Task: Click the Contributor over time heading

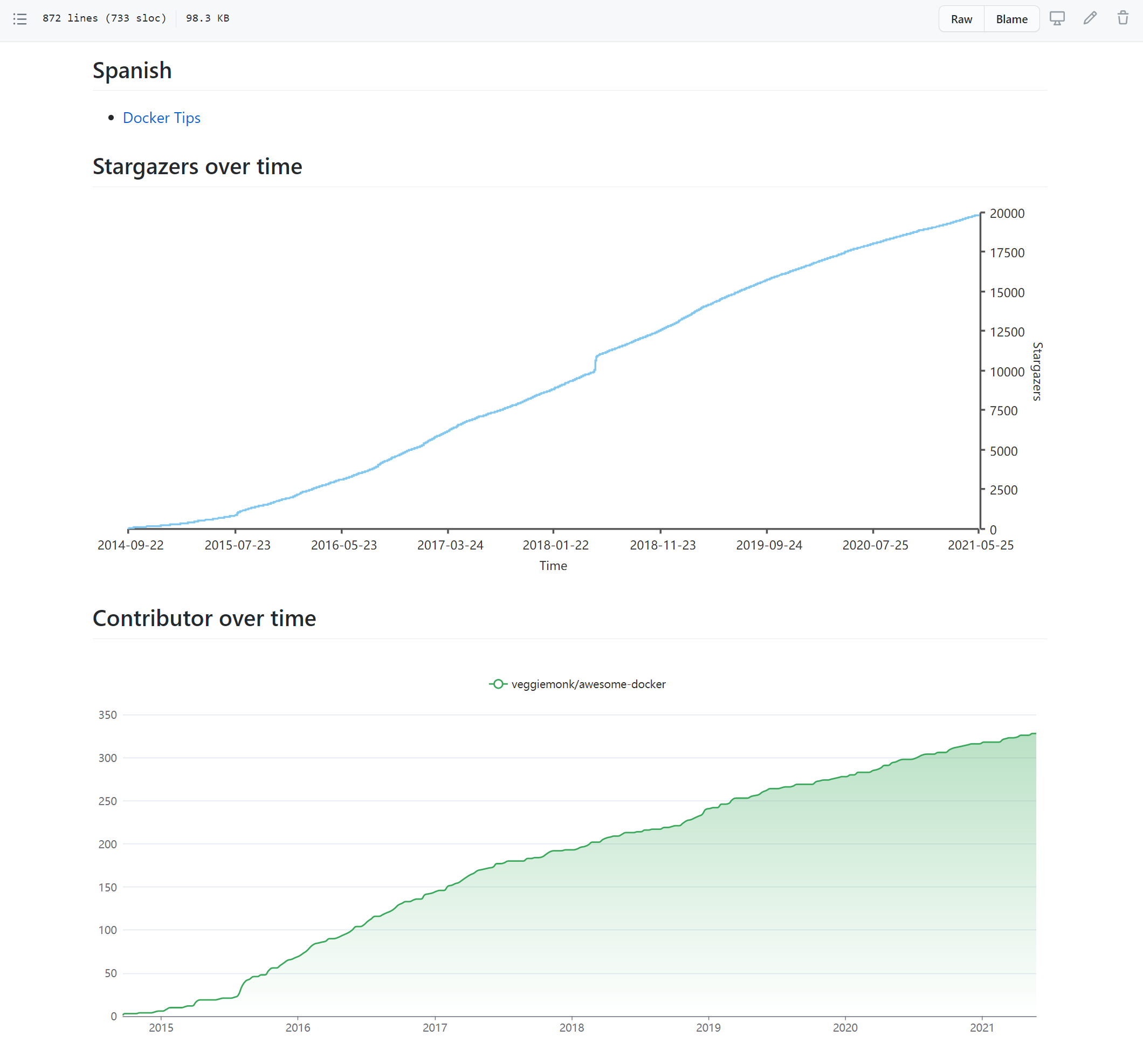Action: pos(204,618)
